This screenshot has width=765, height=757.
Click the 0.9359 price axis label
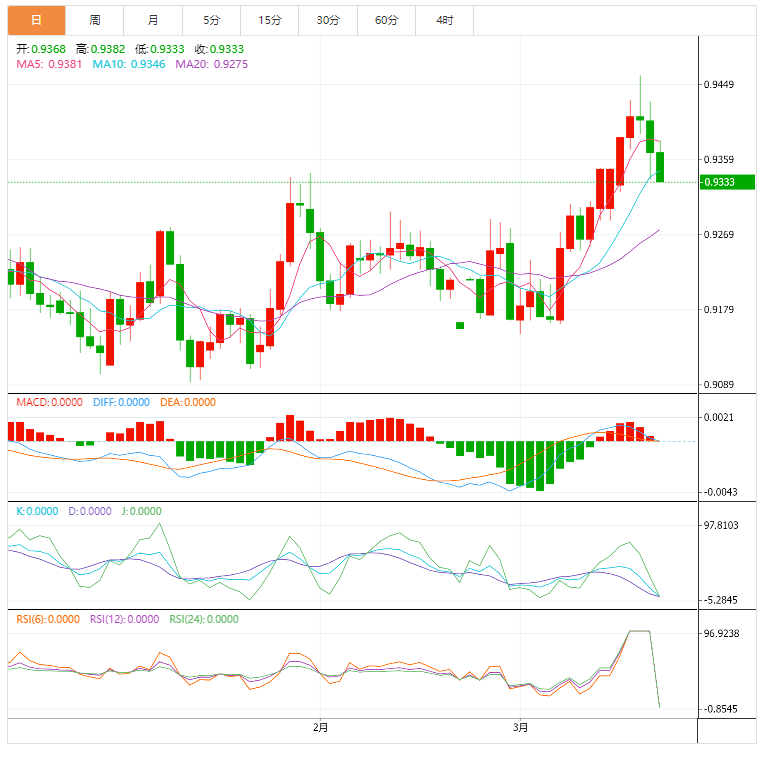pyautogui.click(x=719, y=159)
